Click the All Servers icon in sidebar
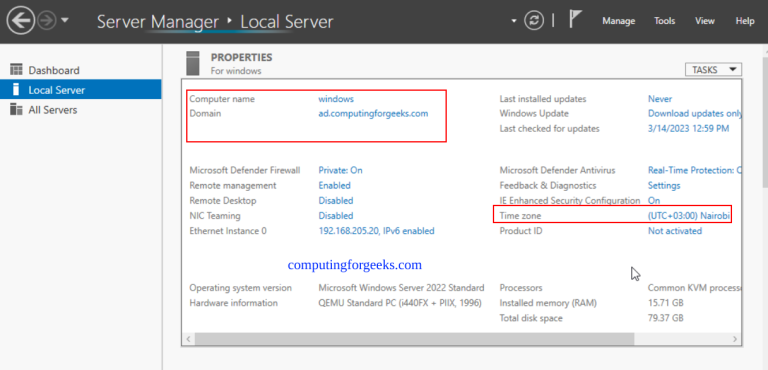The width and height of the screenshot is (768, 370). [16, 109]
